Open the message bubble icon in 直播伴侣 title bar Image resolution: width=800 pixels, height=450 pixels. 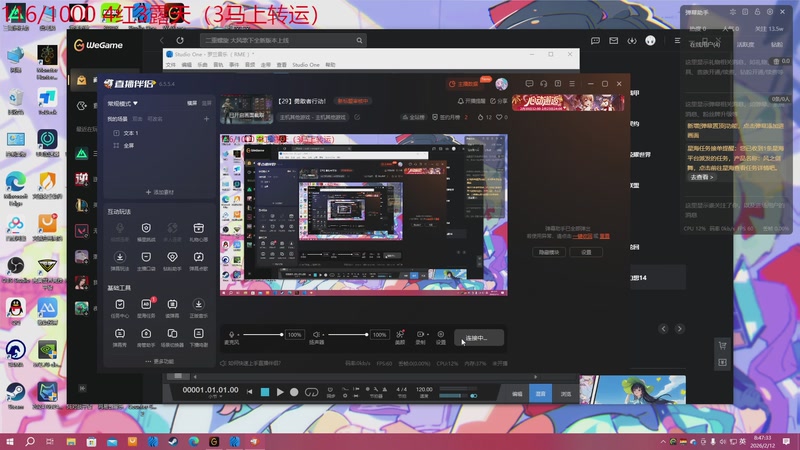529,84
